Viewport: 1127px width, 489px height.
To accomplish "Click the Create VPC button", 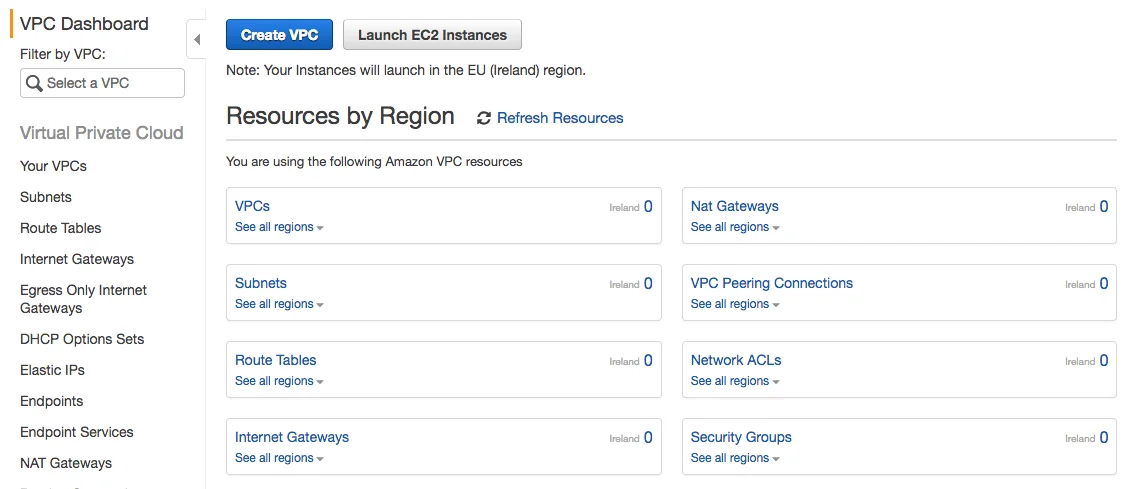I will coord(280,35).
